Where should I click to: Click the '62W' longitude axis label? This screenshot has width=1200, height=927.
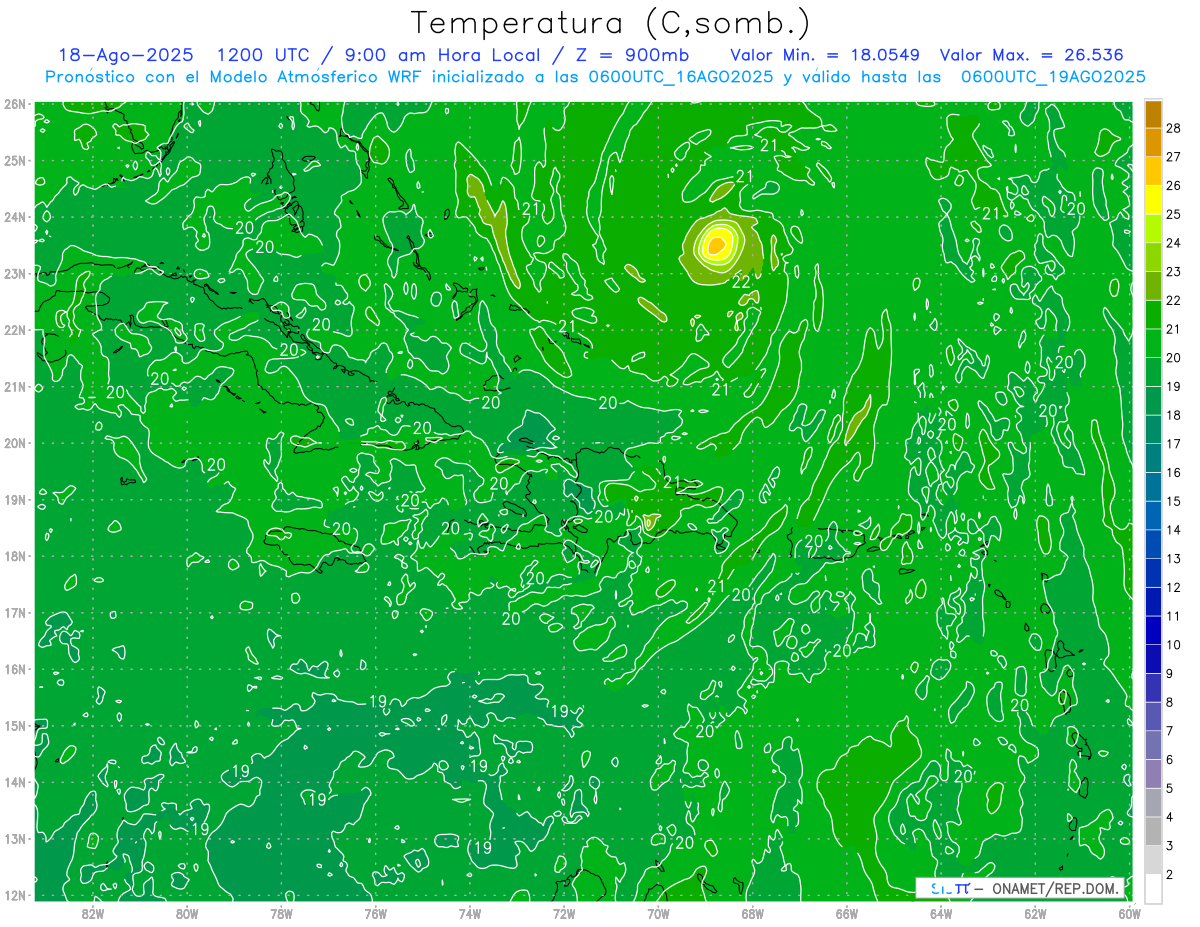[1035, 912]
